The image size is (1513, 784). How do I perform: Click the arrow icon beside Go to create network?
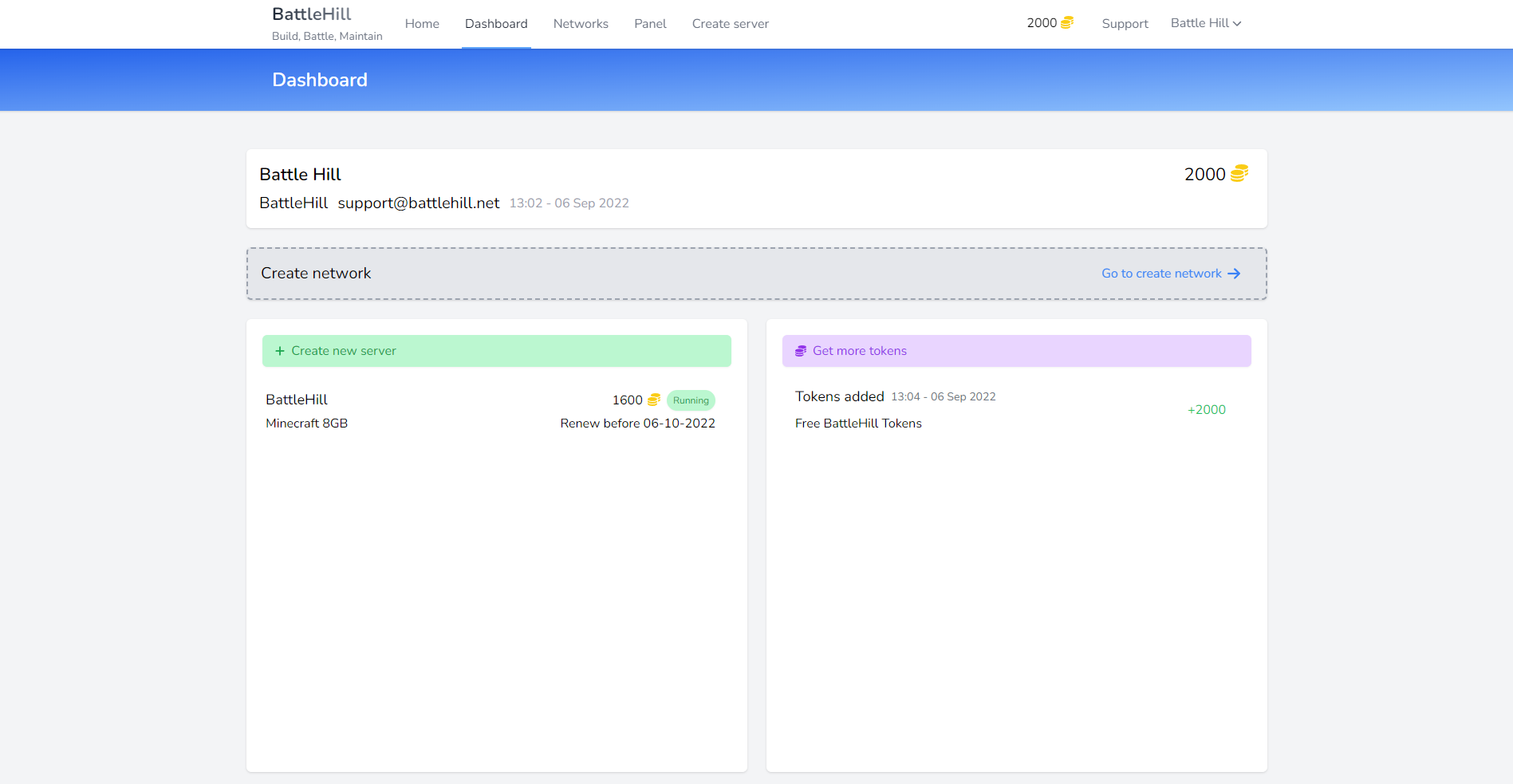coord(1234,274)
